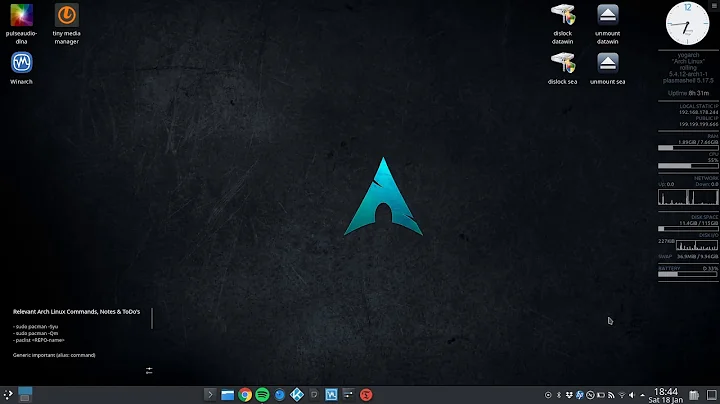The height and width of the screenshot is (404, 720).
Task: Click the LOCAL STATIC IP address text
Action: pos(698,112)
